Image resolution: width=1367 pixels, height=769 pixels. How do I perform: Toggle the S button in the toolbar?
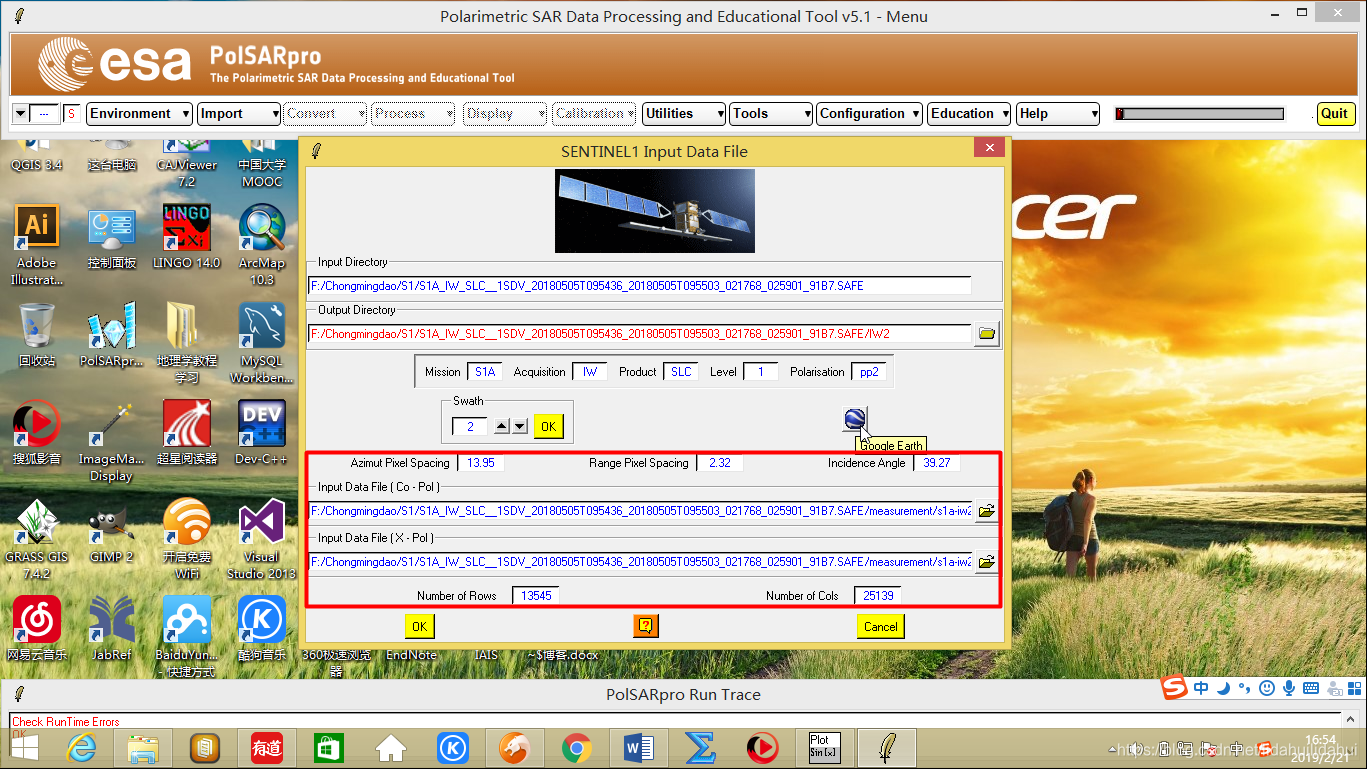[71, 114]
